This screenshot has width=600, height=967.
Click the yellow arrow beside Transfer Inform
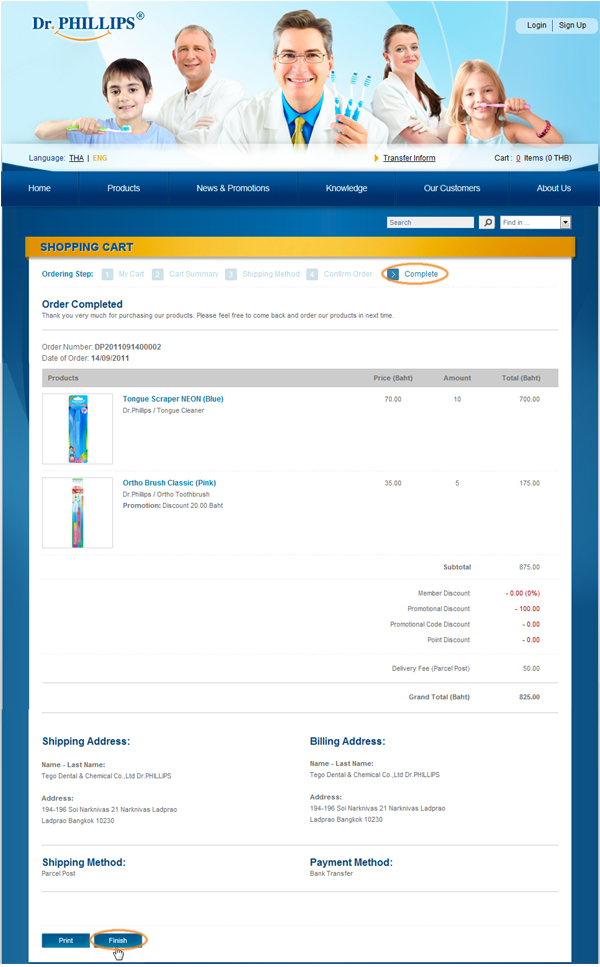coord(376,158)
